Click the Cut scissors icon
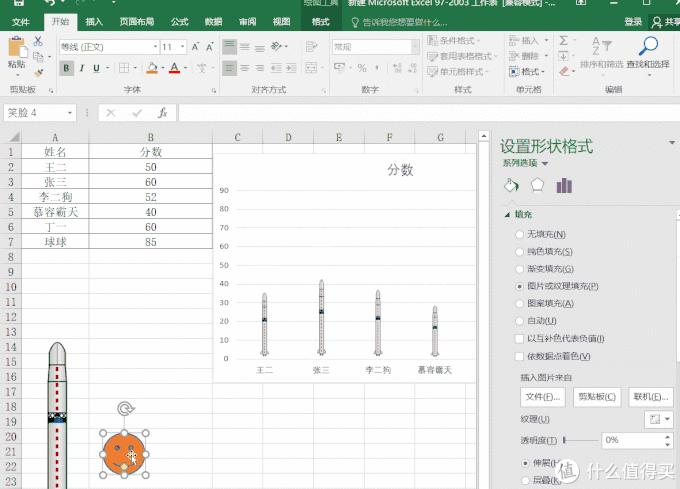The width and height of the screenshot is (680, 489). click(x=38, y=41)
